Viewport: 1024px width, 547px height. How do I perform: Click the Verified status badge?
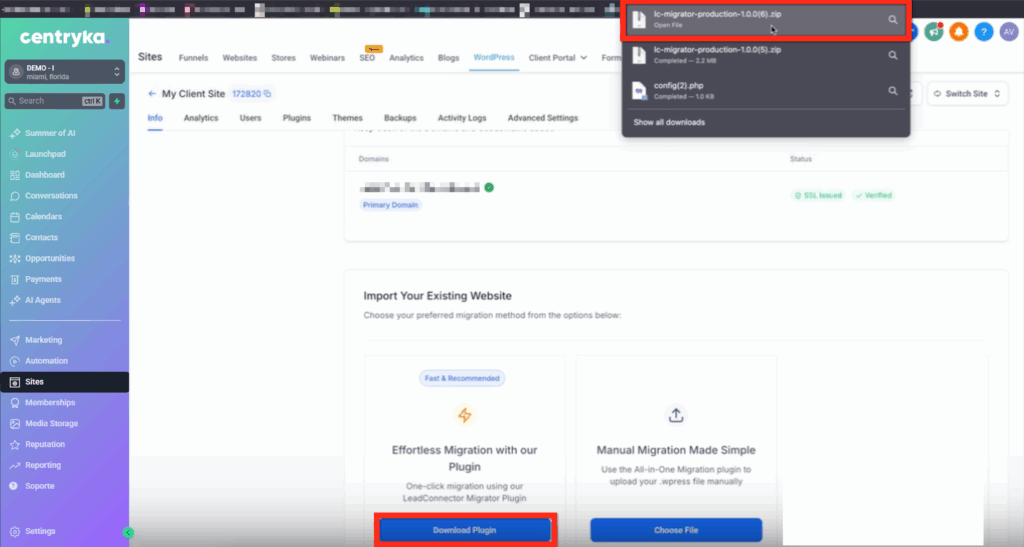(874, 196)
